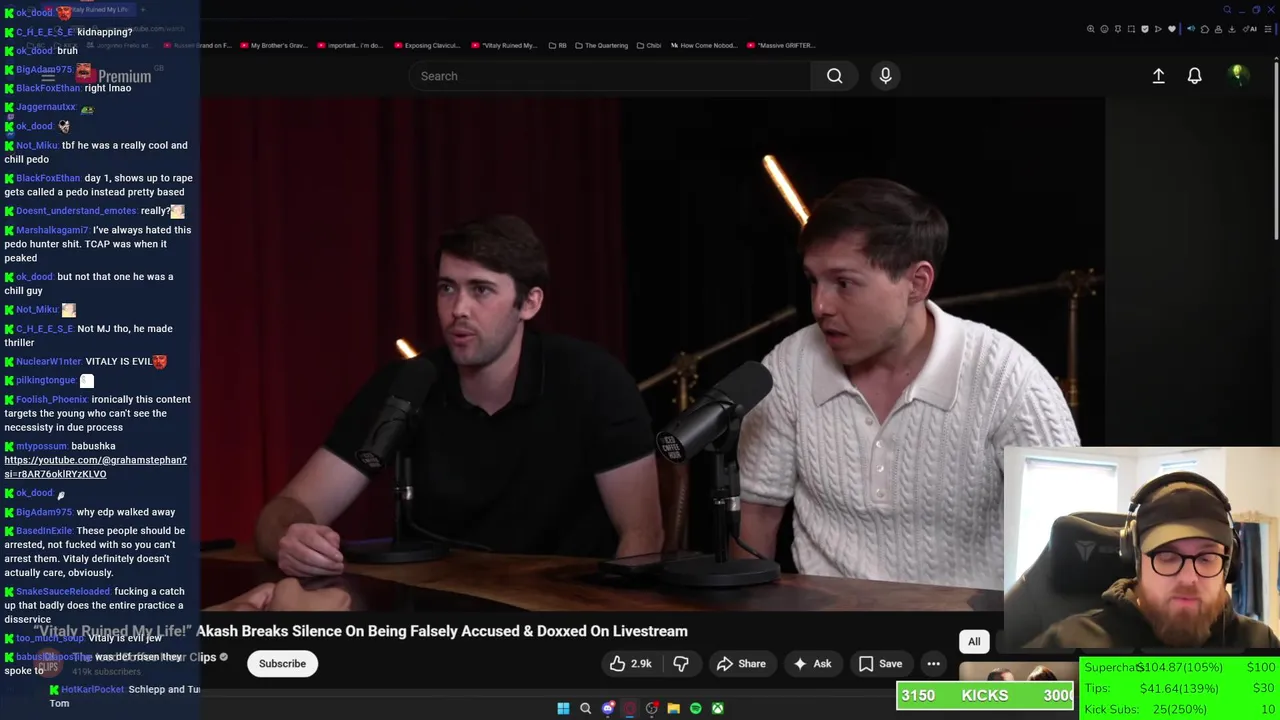
Task: Open the 'How Come Nobod...' bookmark
Action: [x=705, y=45]
